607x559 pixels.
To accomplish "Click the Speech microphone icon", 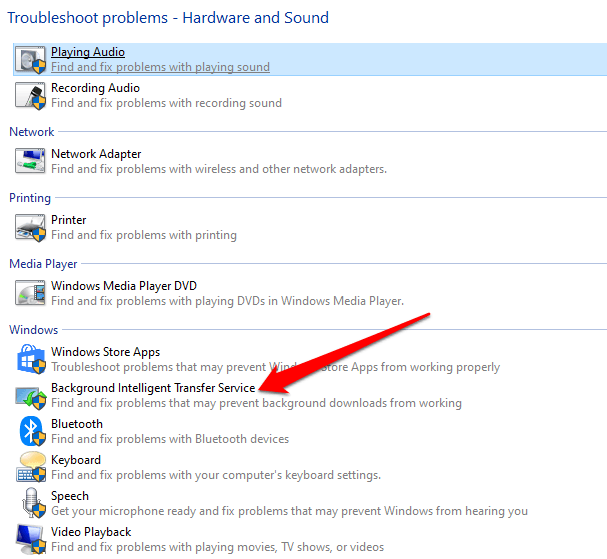I will pos(34,502).
